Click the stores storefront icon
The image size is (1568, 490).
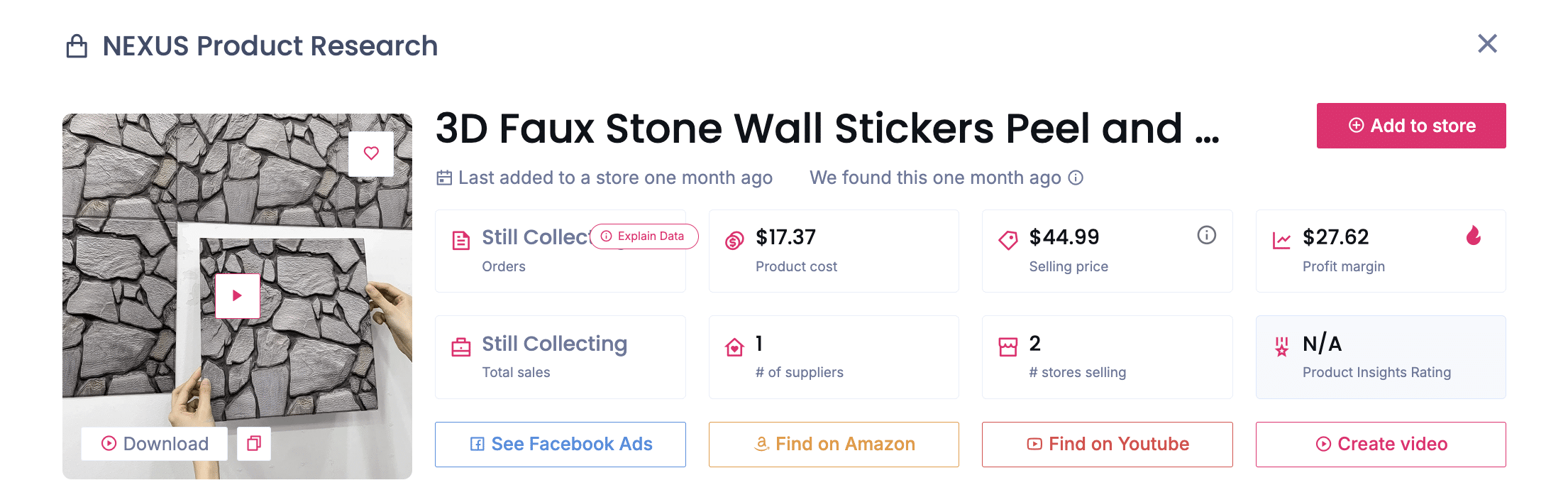point(1007,346)
